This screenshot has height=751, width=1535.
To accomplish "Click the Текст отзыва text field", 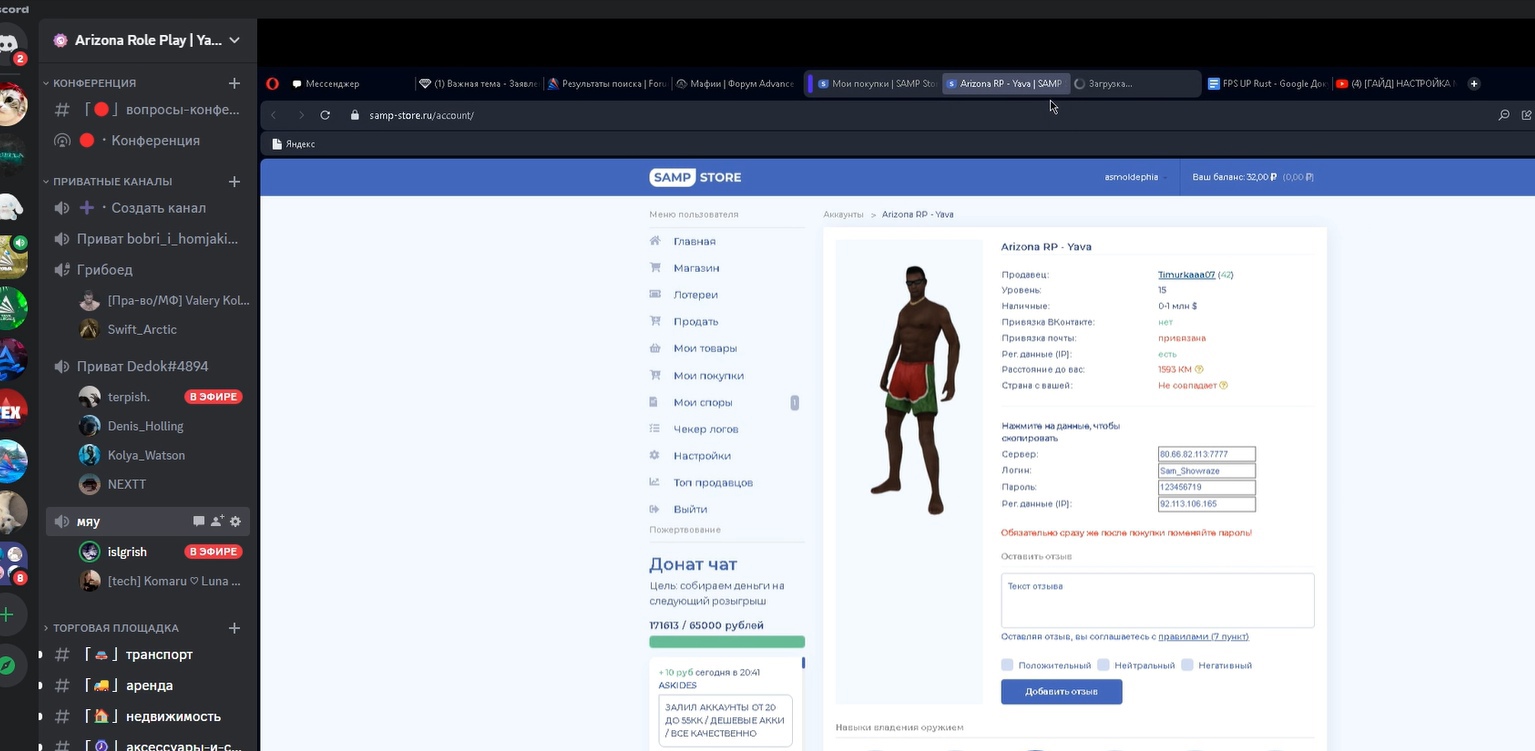I will tap(1157, 600).
